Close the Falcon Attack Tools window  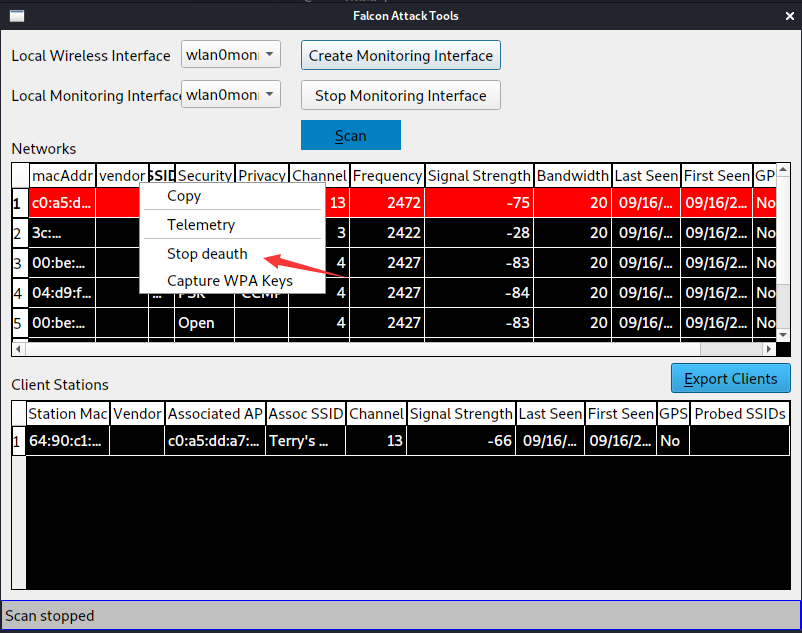pos(790,16)
